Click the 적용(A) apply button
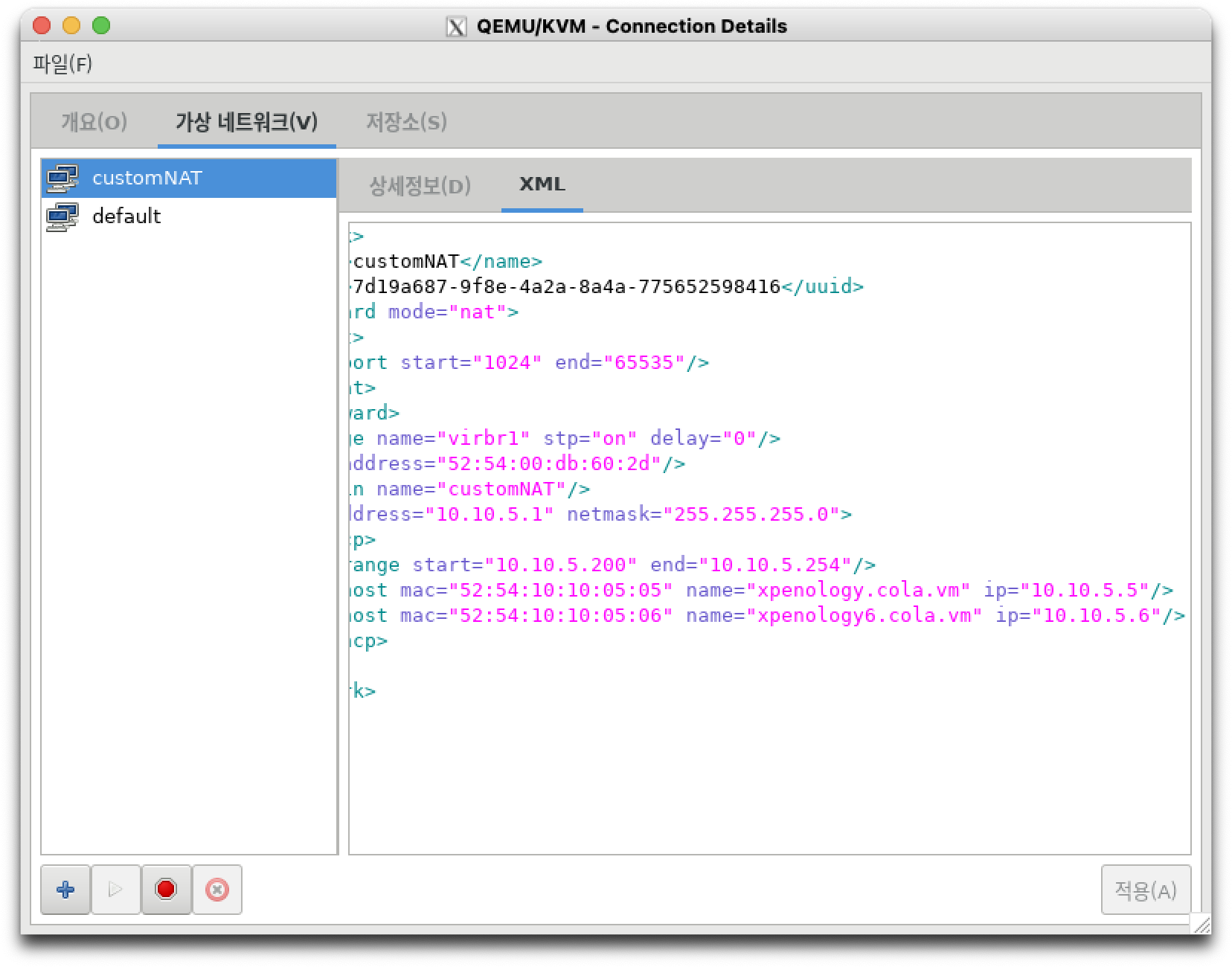The height and width of the screenshot is (967, 1232). tap(1145, 889)
